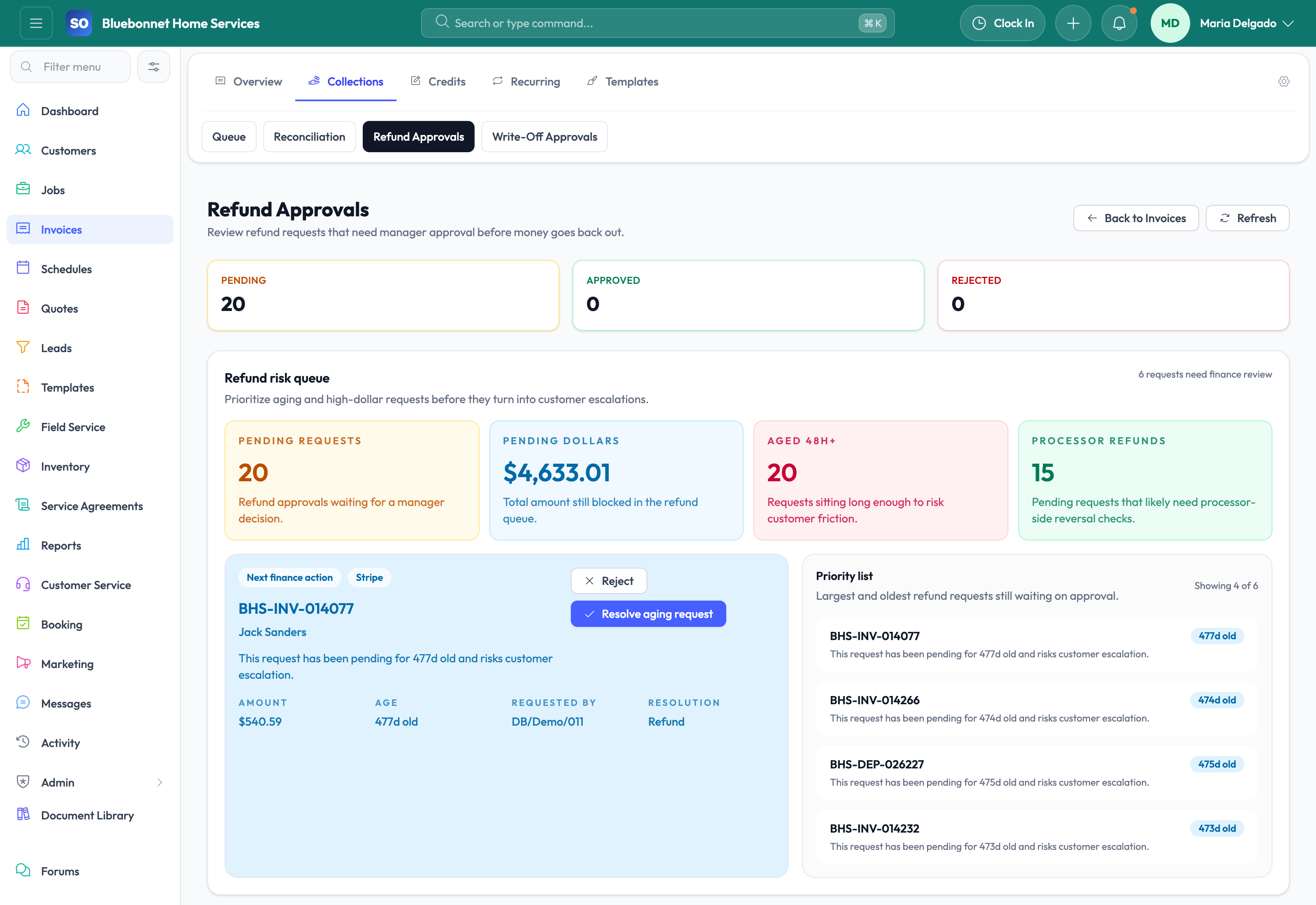The image size is (1316, 905).
Task: Click the Field Service wrench icon
Action: coord(23,426)
